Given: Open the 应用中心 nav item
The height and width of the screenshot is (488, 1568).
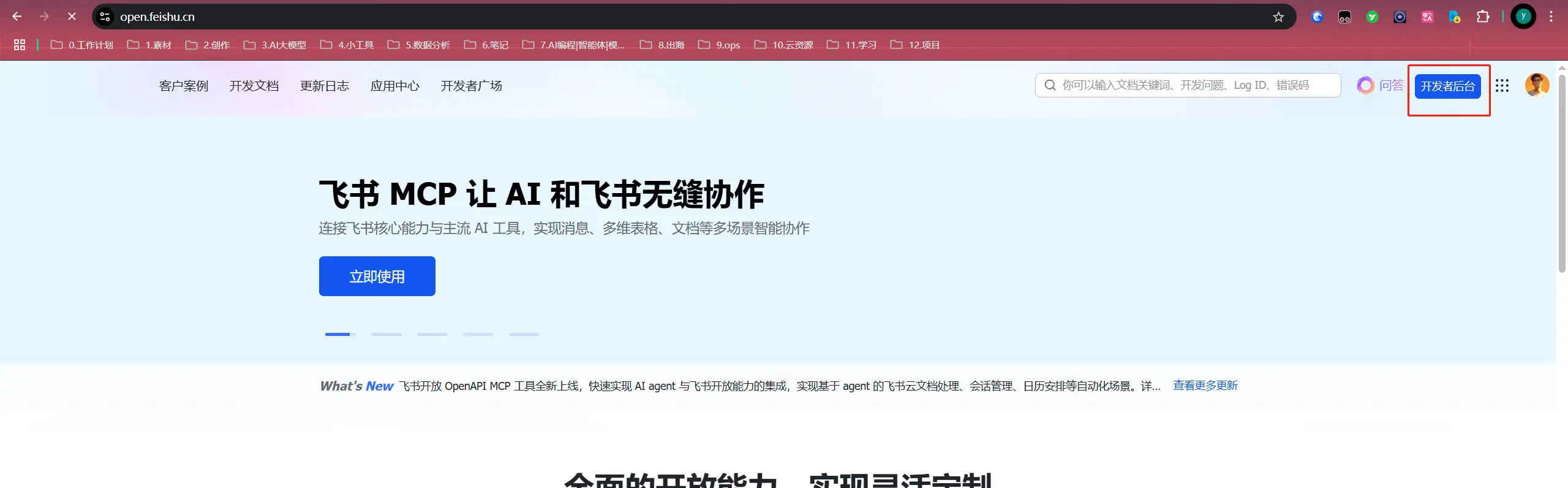Looking at the screenshot, I should pyautogui.click(x=395, y=86).
